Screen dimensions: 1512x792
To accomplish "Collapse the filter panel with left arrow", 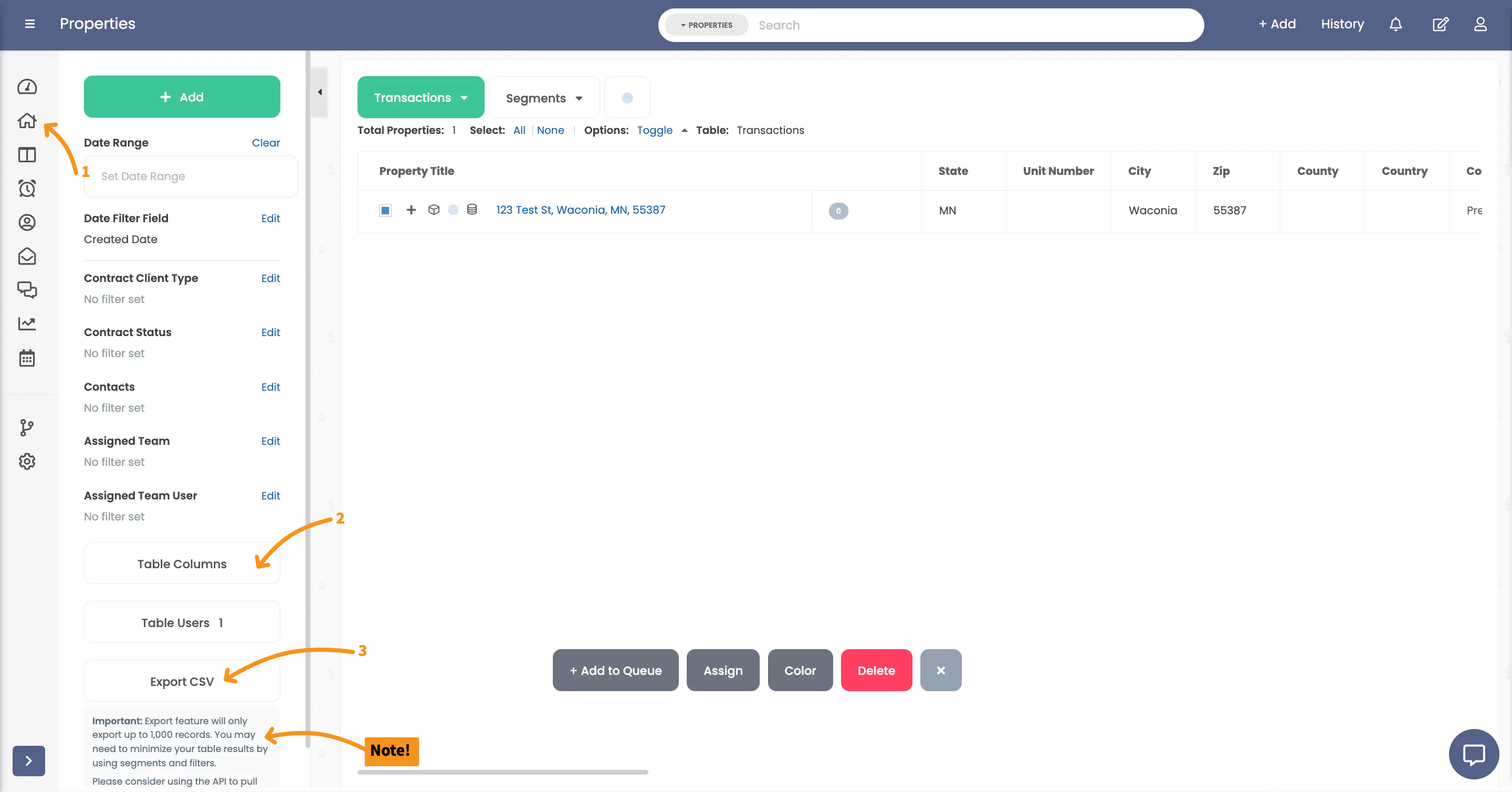I will point(320,92).
